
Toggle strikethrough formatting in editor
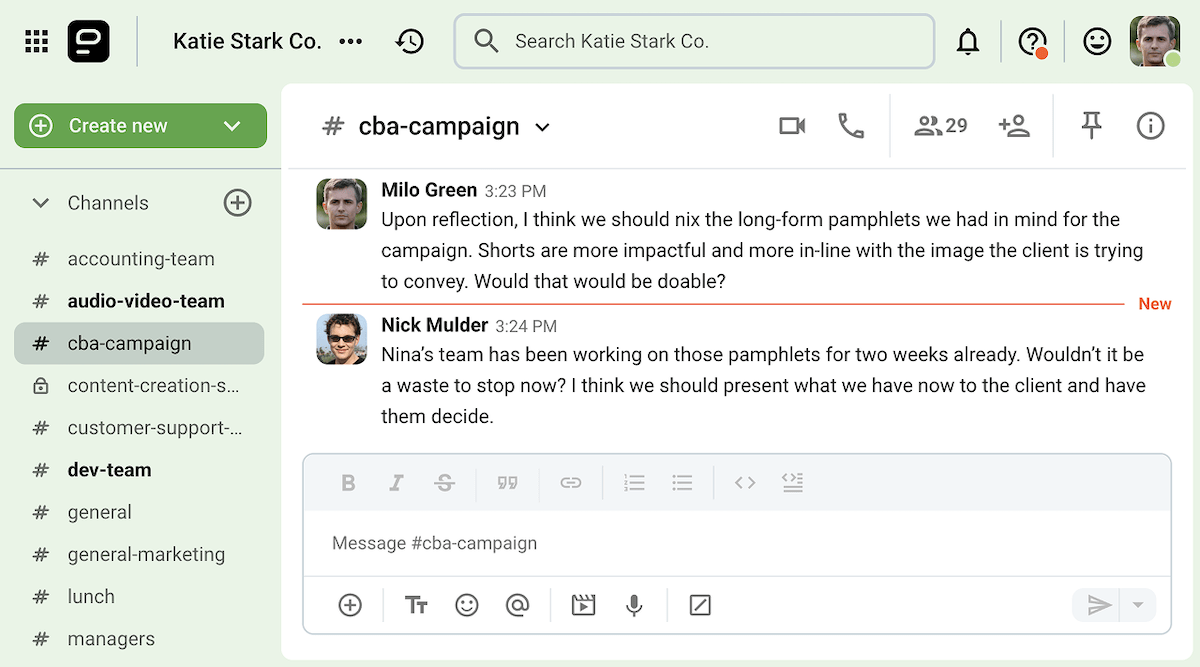[x=445, y=483]
